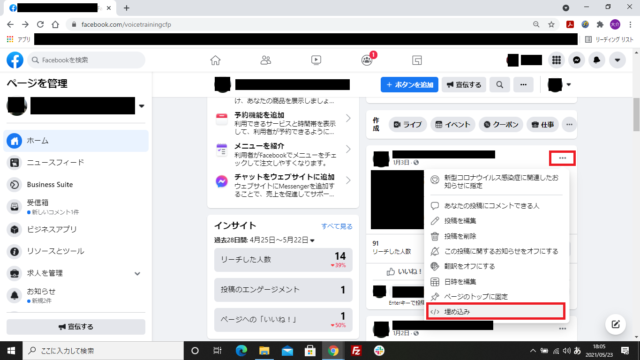This screenshot has height=360, width=640.
Task: Create a ライブ video post
Action: click(407, 124)
